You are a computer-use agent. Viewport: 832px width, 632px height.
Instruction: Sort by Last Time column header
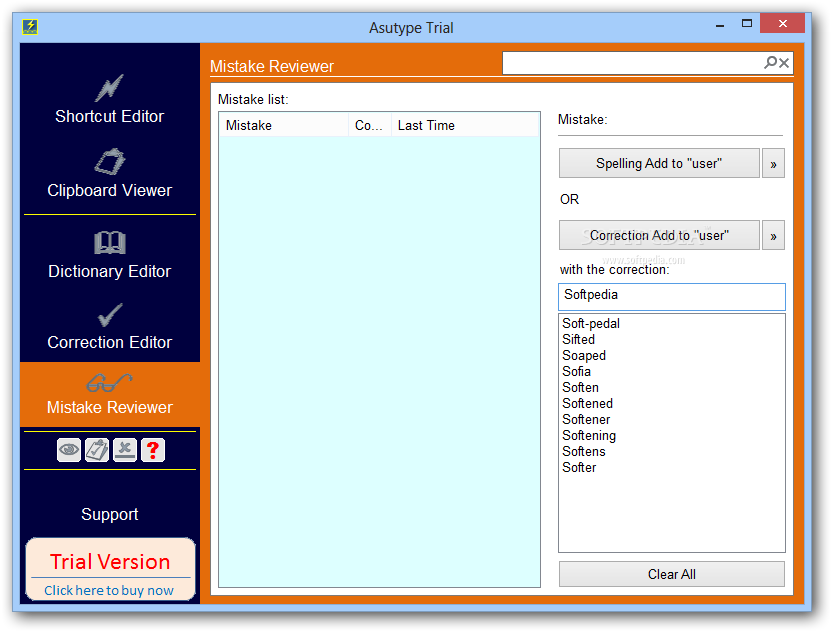pyautogui.click(x=465, y=125)
